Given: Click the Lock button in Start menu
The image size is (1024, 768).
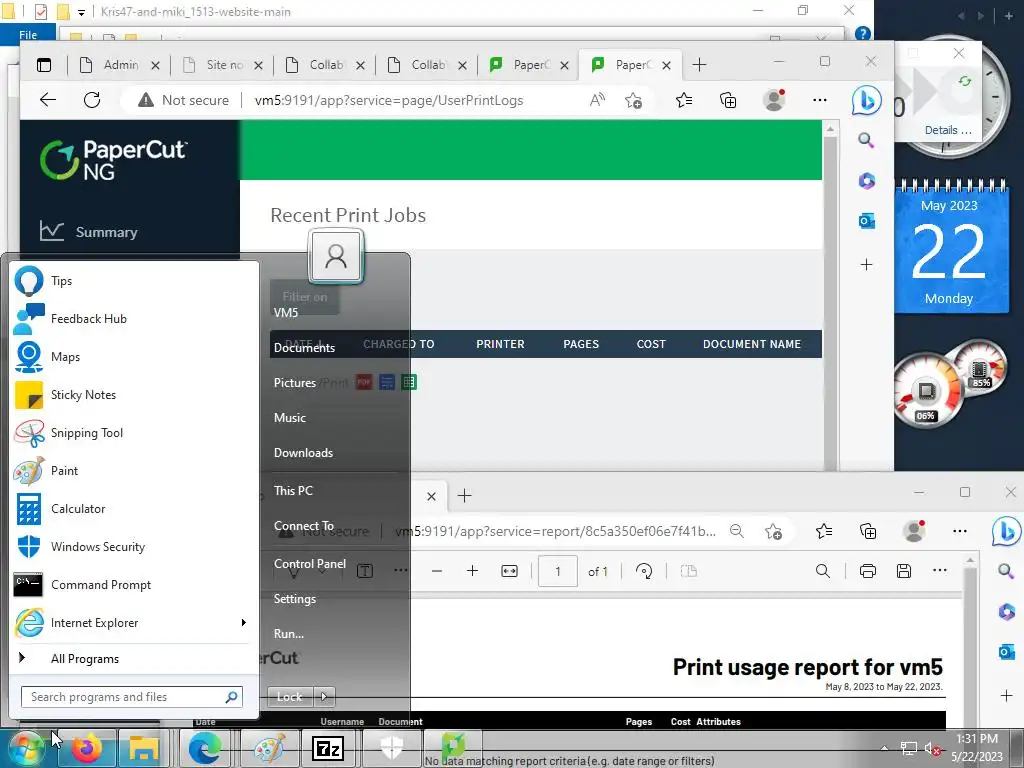Looking at the screenshot, I should pos(290,697).
